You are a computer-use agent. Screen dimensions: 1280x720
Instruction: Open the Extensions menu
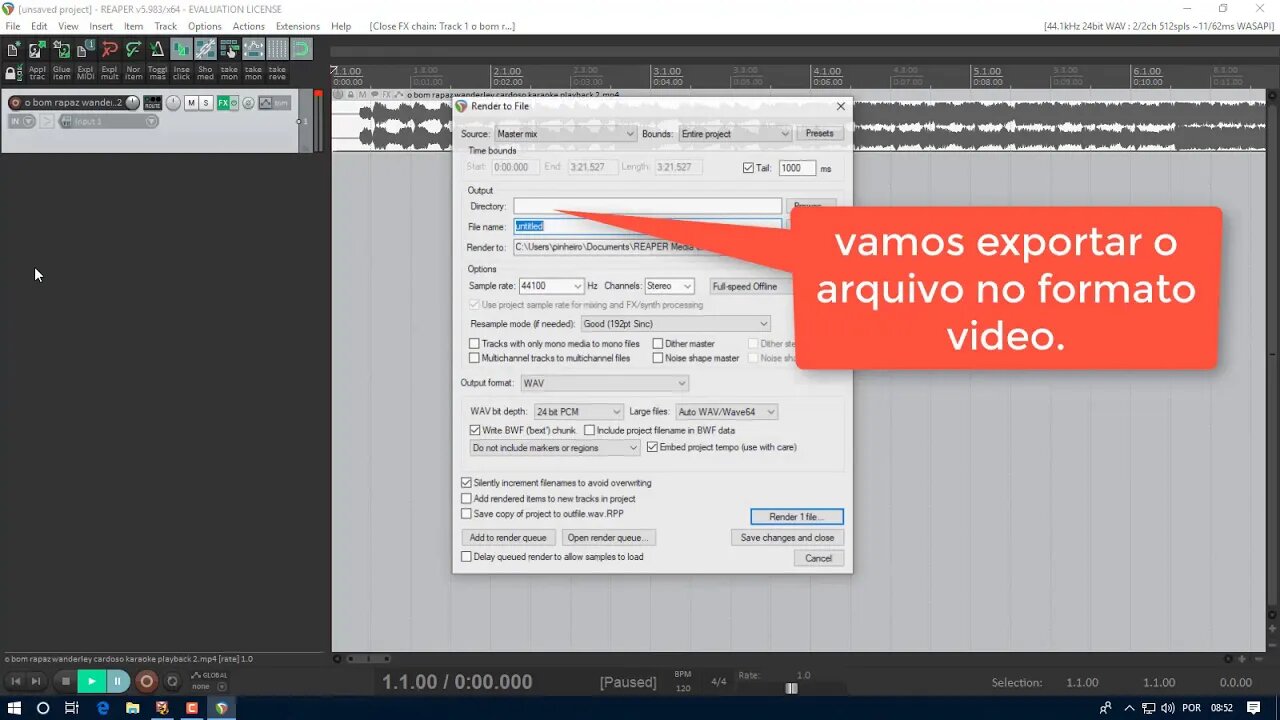pos(298,26)
